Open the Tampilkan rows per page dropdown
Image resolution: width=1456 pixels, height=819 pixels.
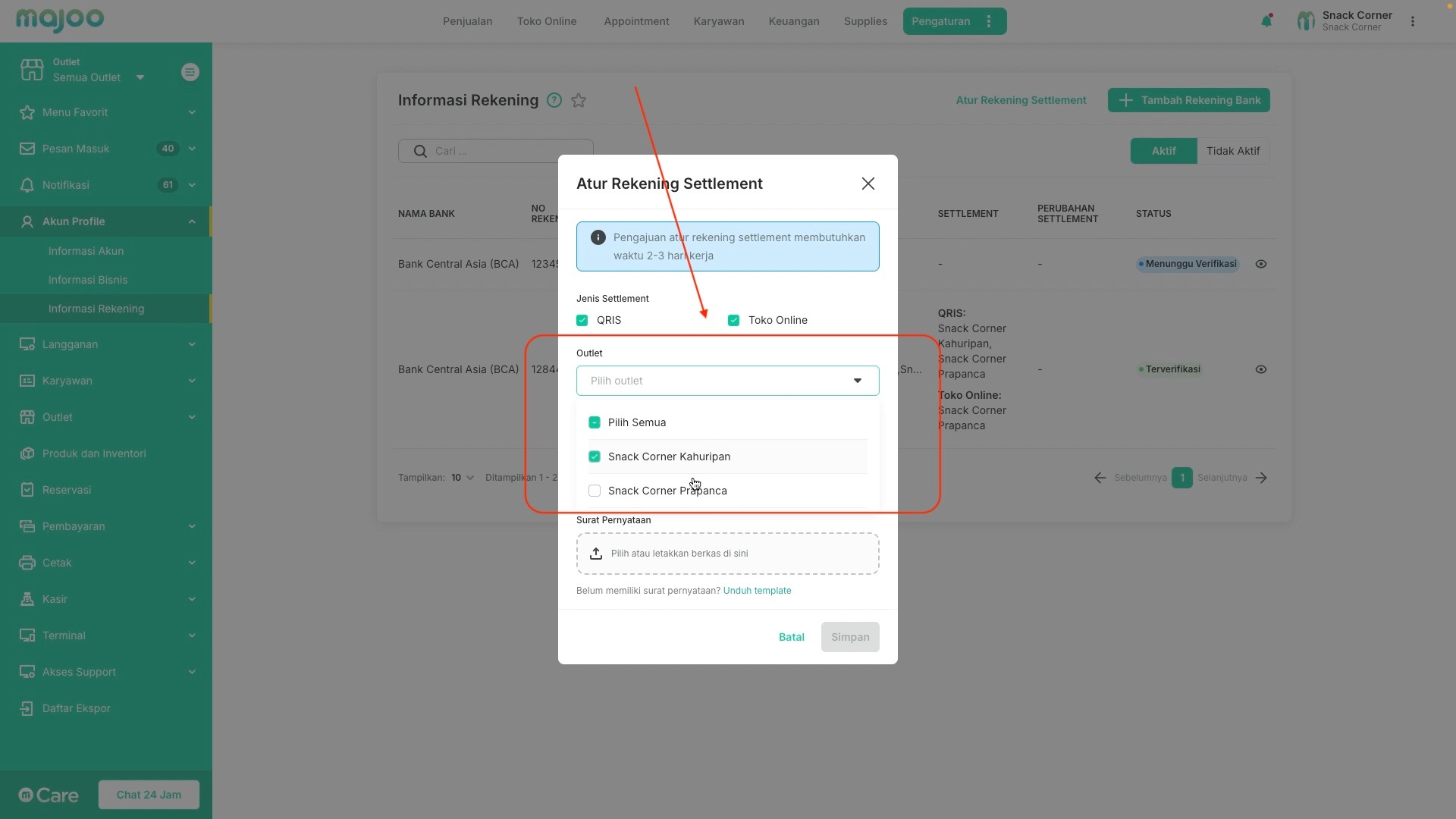462,478
